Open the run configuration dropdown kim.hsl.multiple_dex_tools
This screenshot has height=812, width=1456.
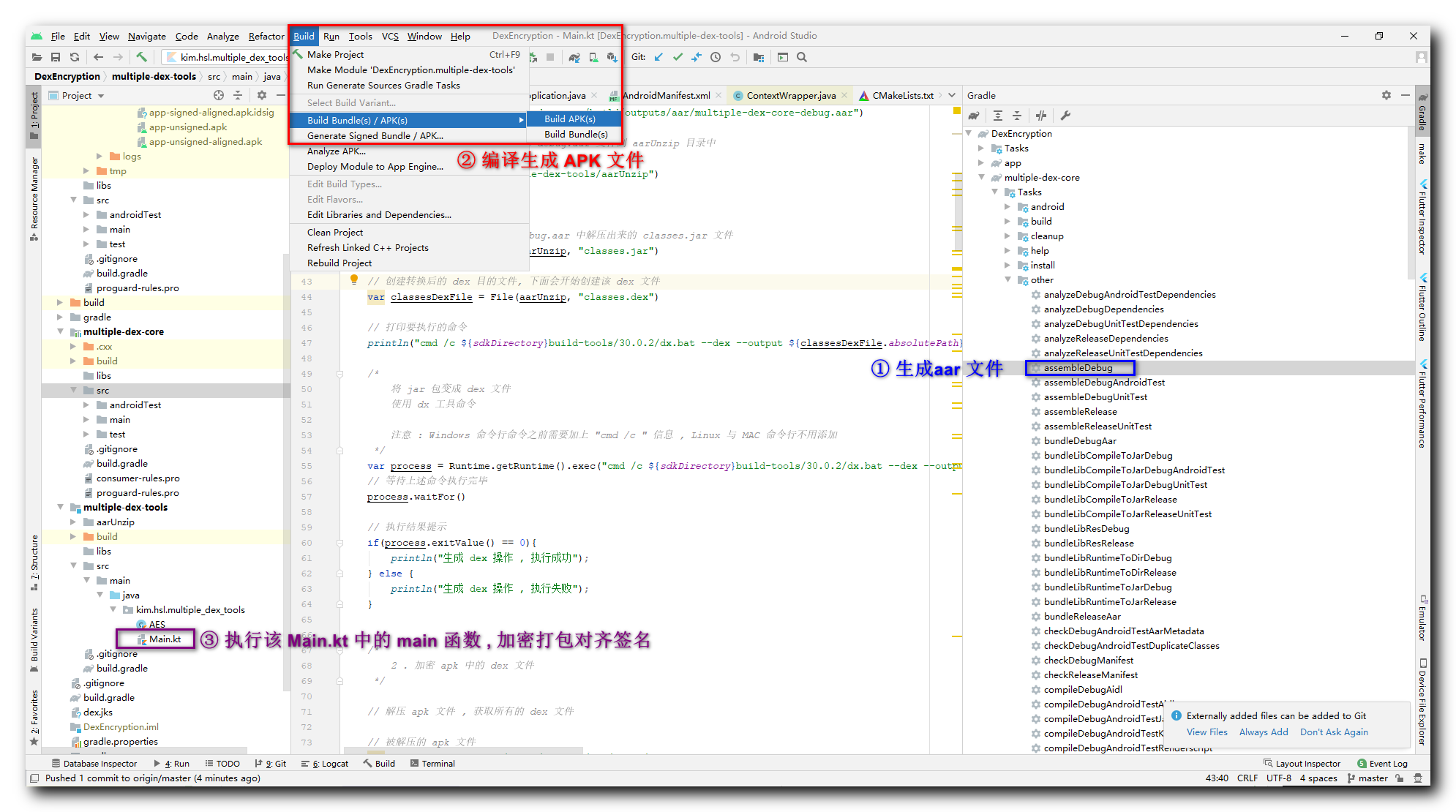click(x=225, y=57)
